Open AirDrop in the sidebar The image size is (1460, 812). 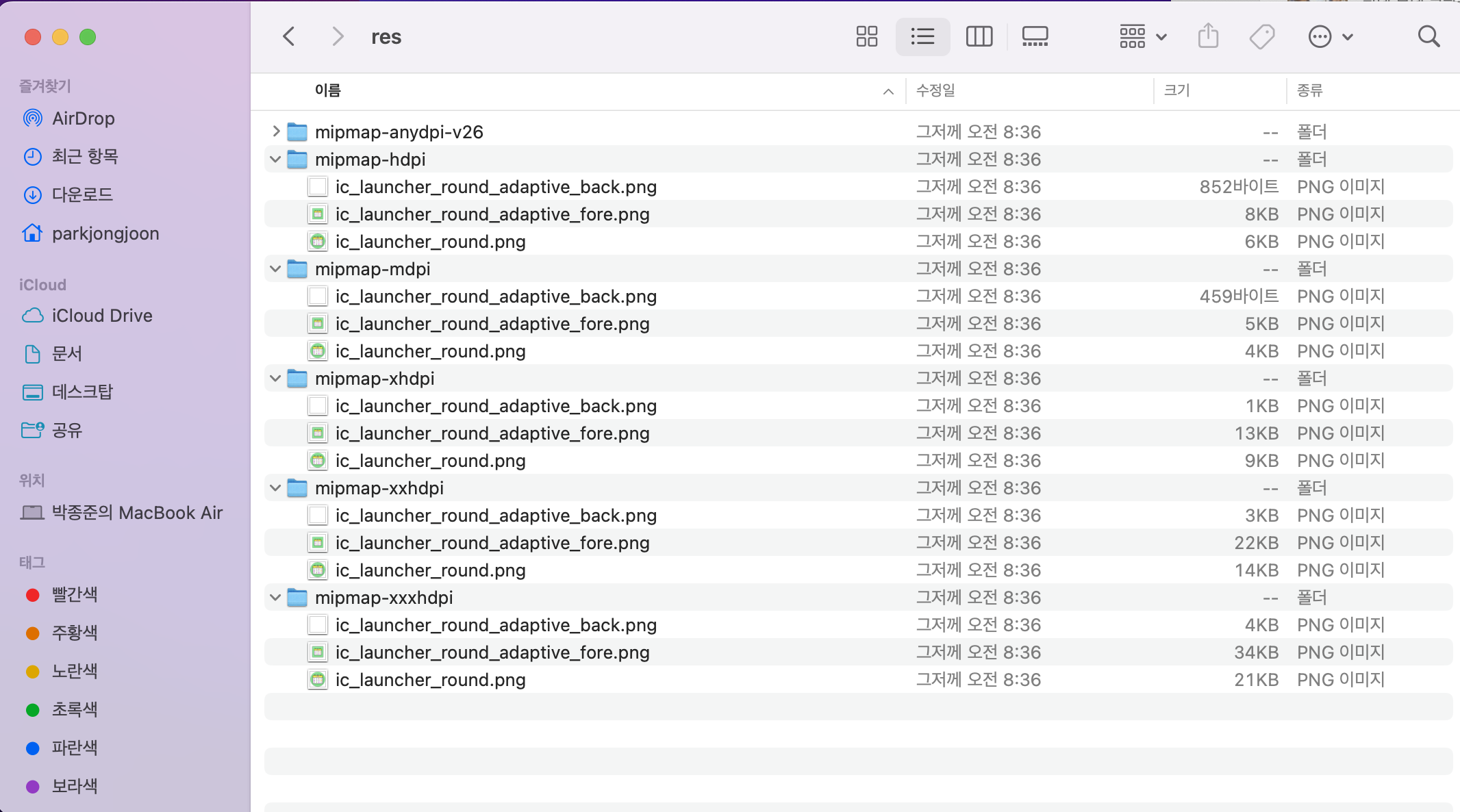click(83, 118)
